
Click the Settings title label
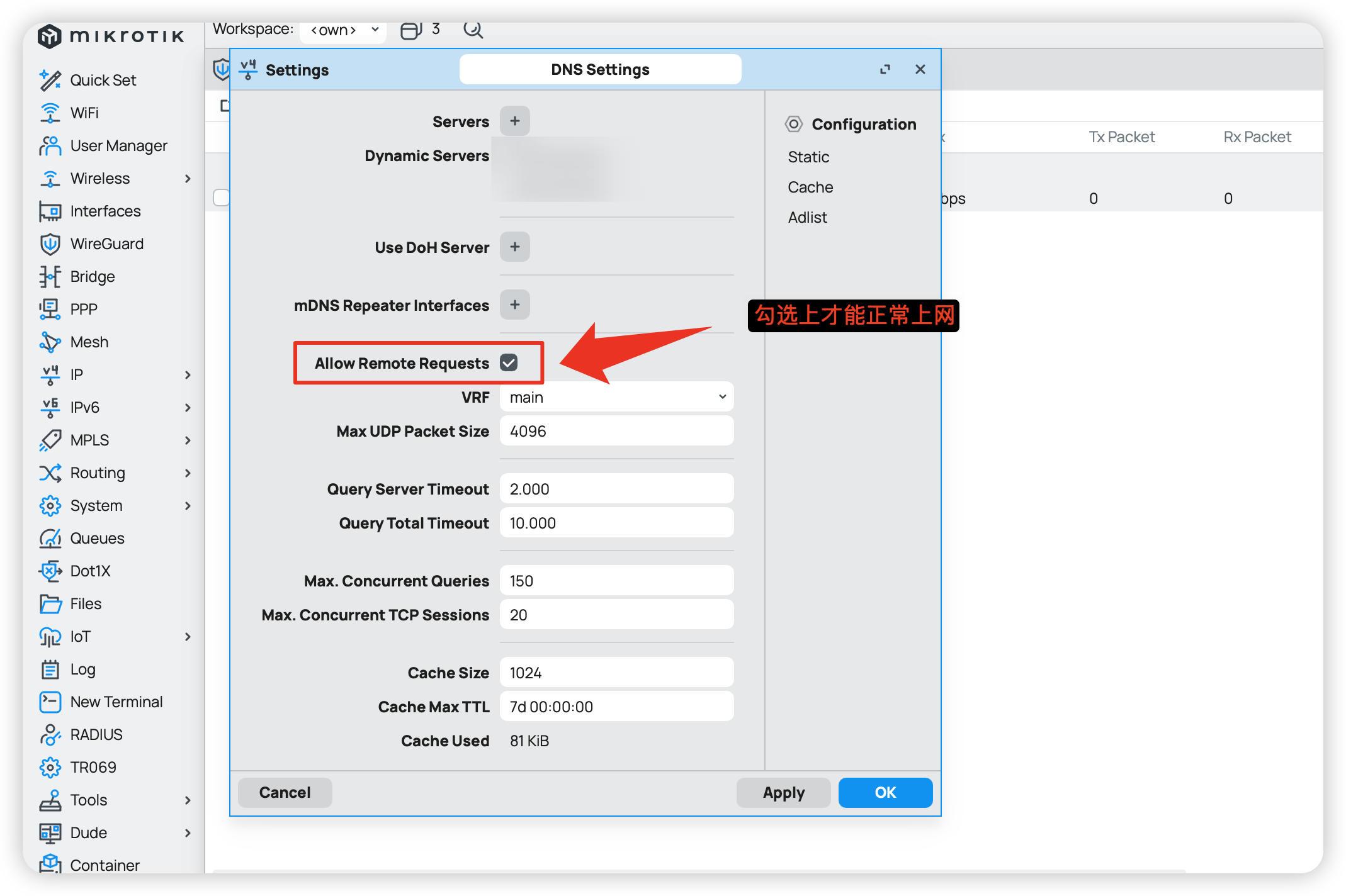click(297, 70)
